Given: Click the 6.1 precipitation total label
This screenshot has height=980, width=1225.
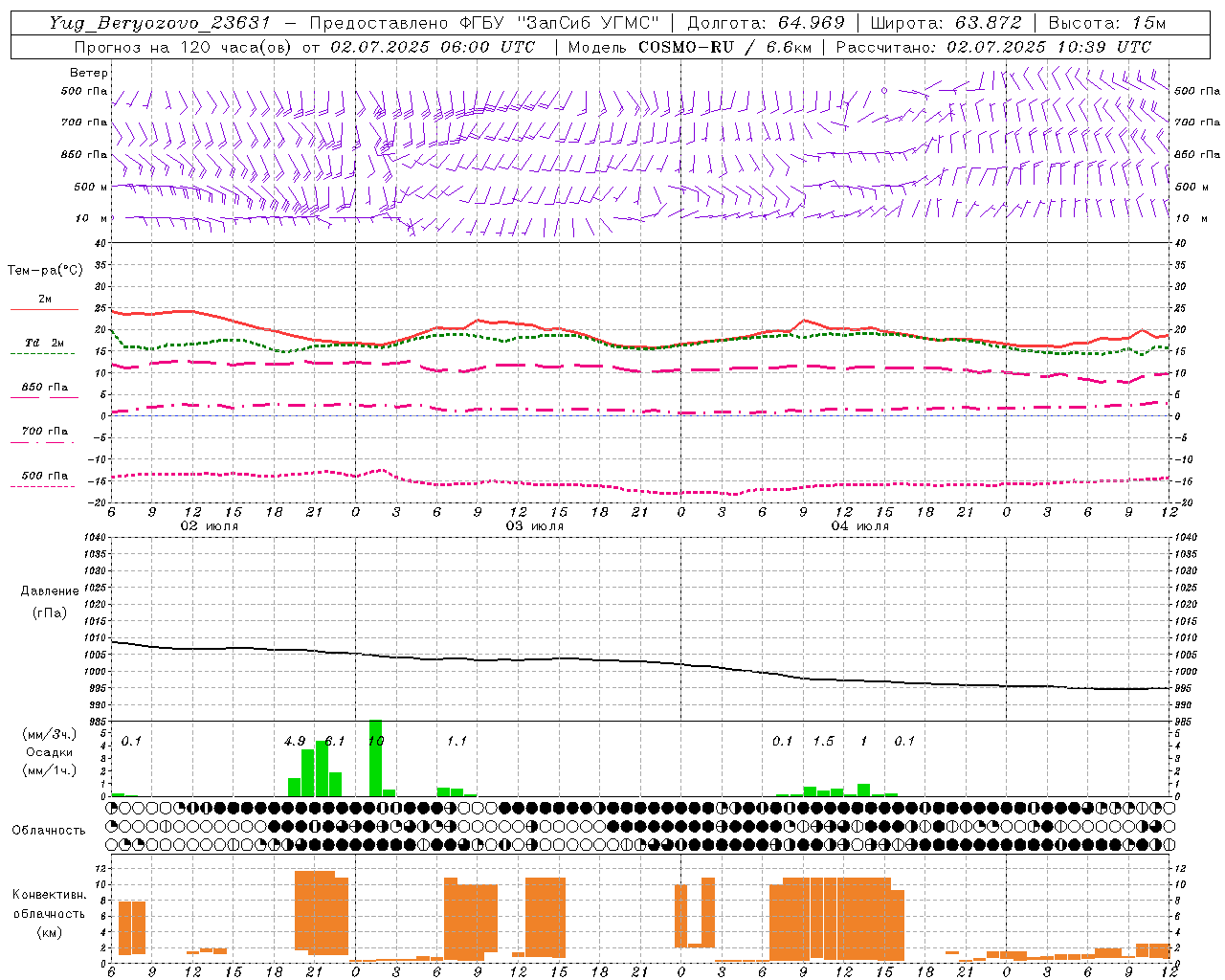Looking at the screenshot, I should point(335,741).
